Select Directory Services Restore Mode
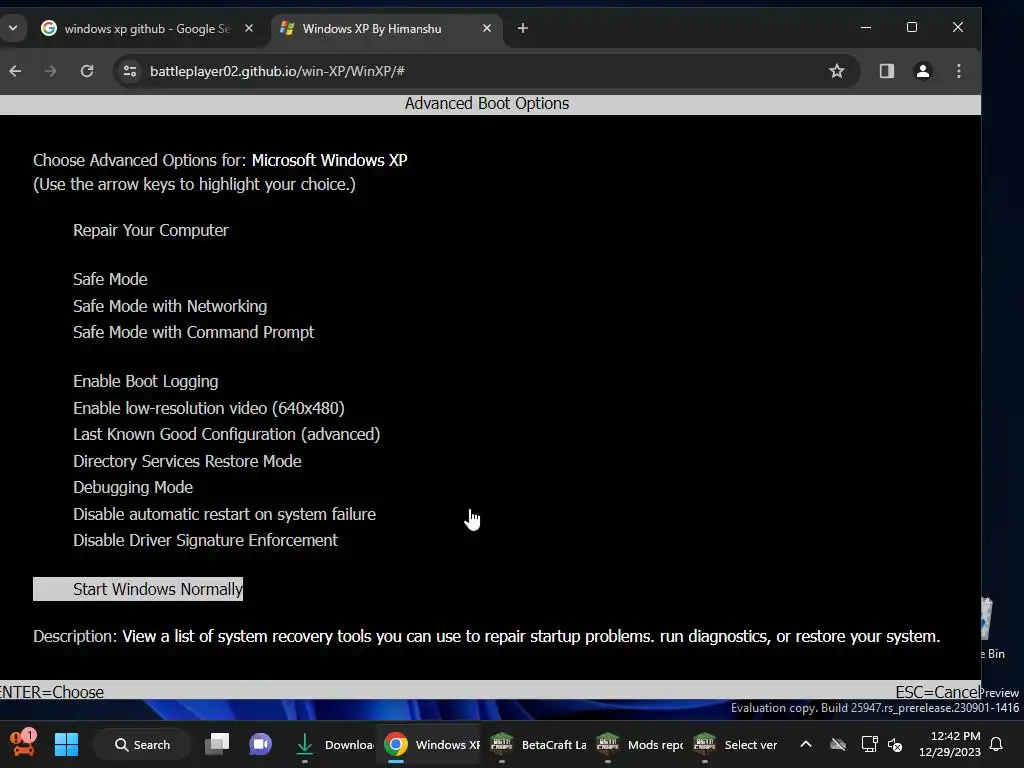1024x768 pixels. [x=187, y=461]
